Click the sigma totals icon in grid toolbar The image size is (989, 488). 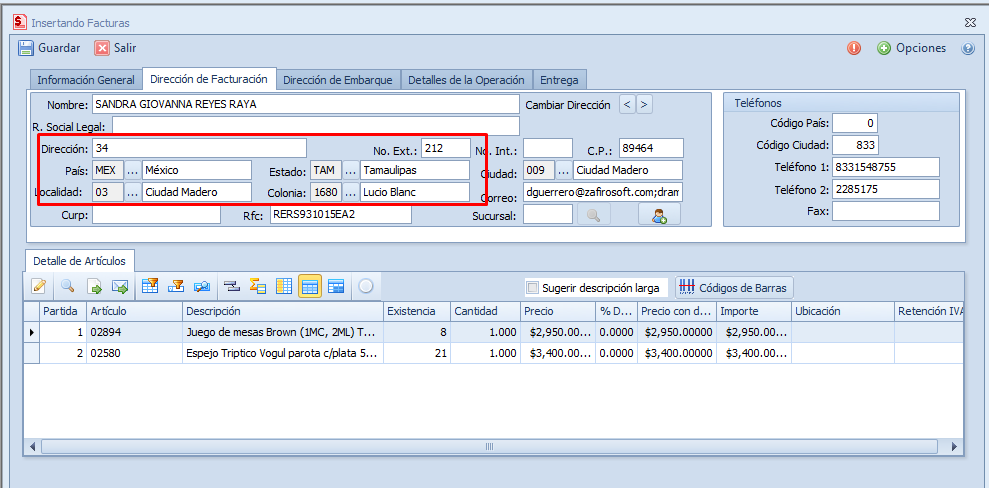257,286
